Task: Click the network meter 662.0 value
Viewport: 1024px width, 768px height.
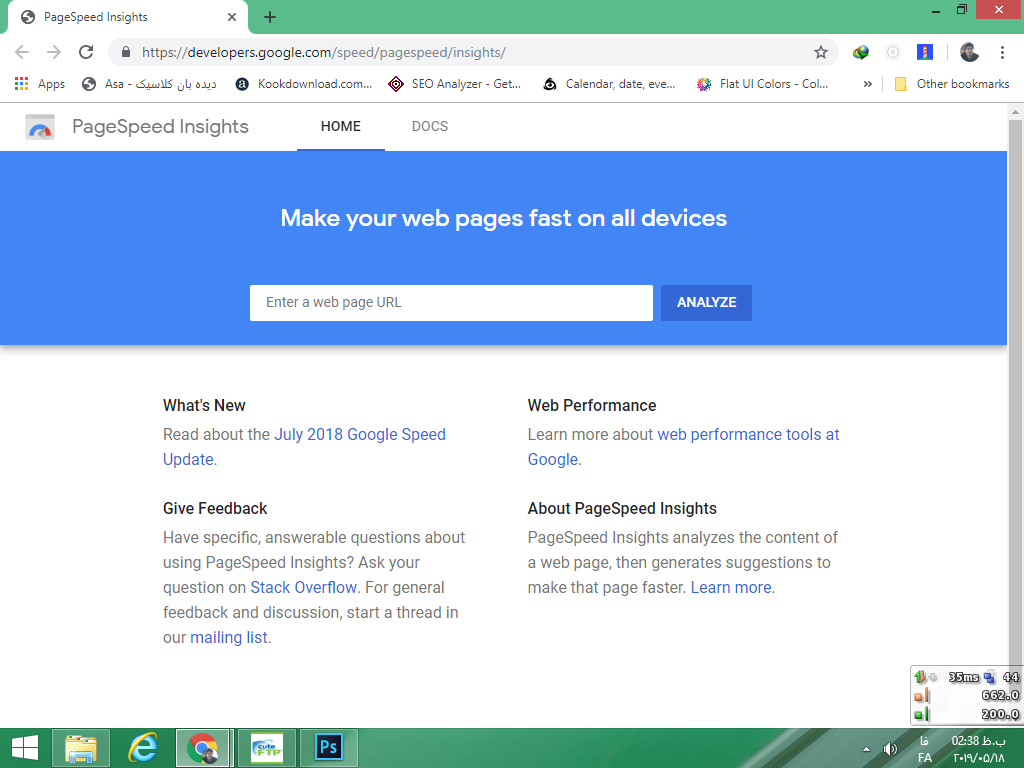Action: (1000, 696)
